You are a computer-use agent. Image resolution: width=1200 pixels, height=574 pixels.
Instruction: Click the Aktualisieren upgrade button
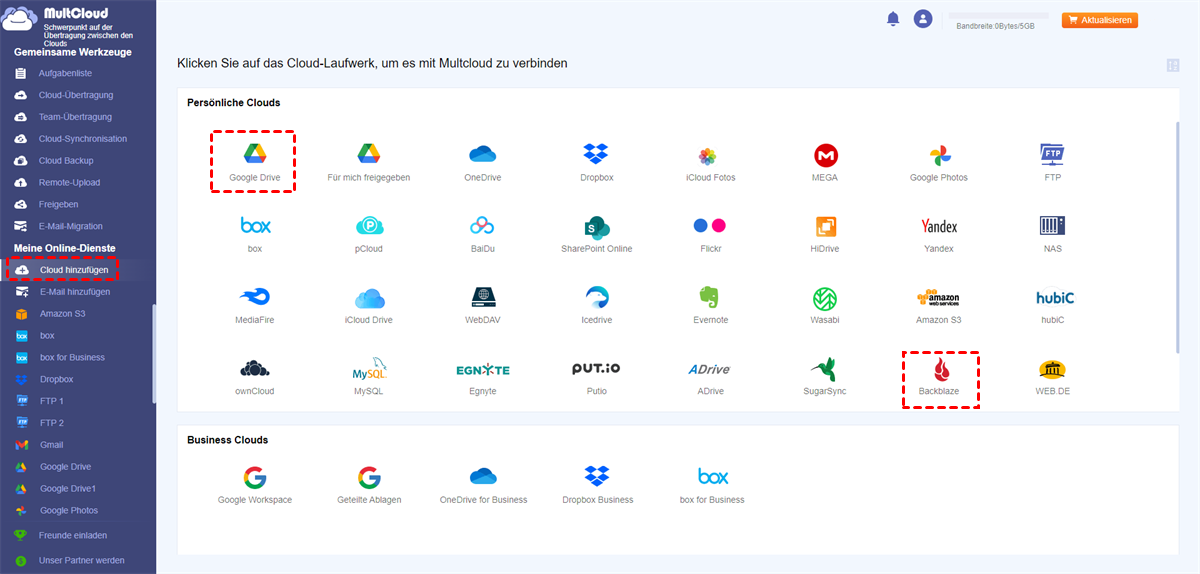[1100, 20]
